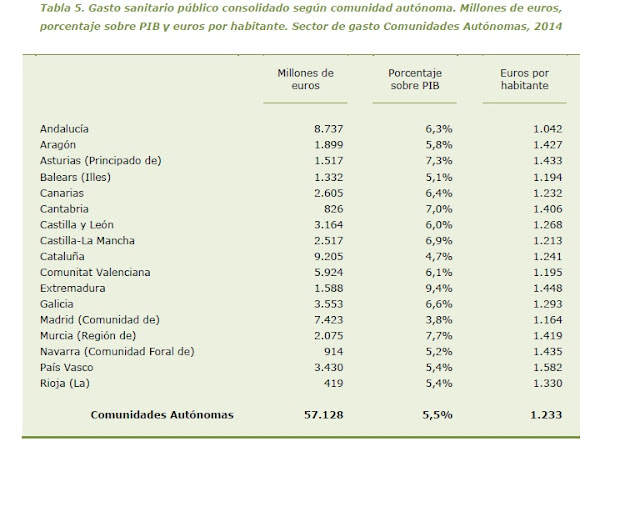640x512 pixels.
Task: Select the 'Andalucía' row label
Action: coord(64,129)
